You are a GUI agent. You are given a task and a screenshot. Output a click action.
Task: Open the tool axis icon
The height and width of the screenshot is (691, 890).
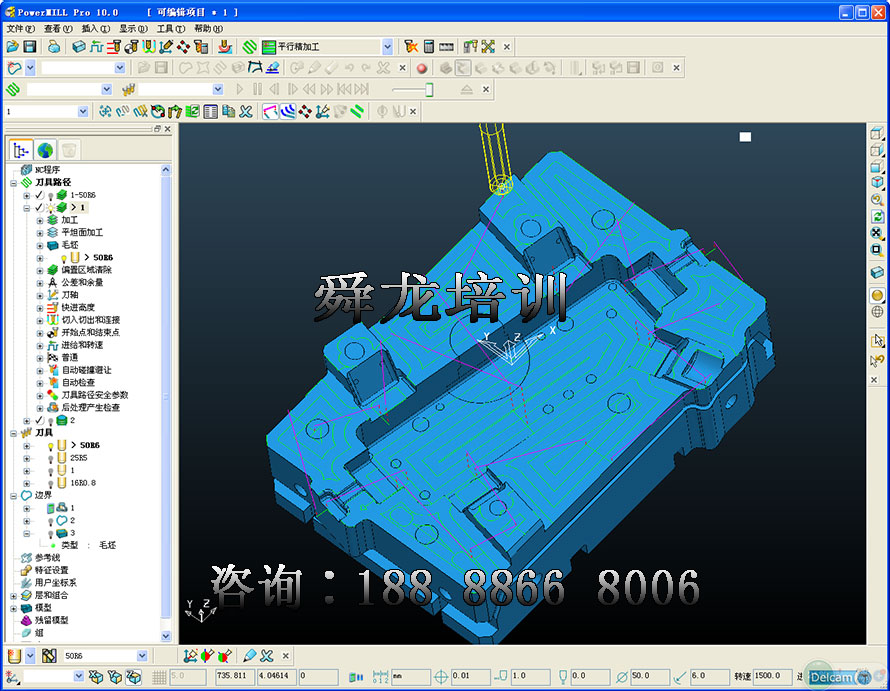(x=166, y=47)
